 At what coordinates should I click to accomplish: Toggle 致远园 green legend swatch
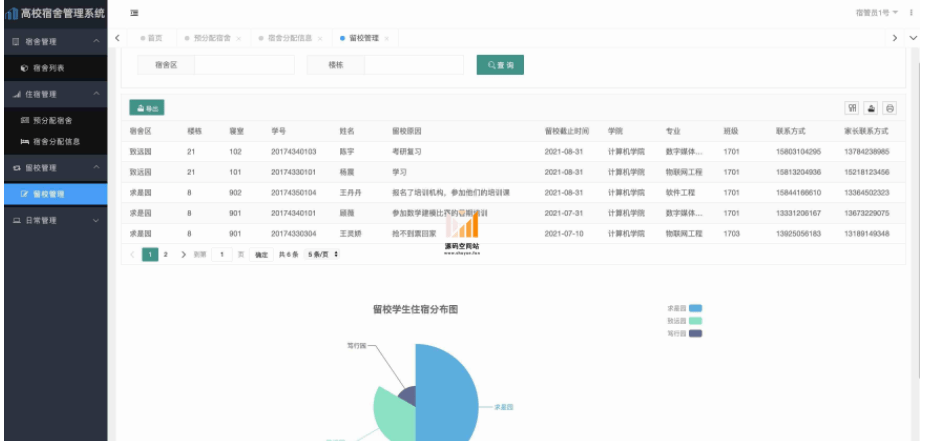click(x=695, y=321)
